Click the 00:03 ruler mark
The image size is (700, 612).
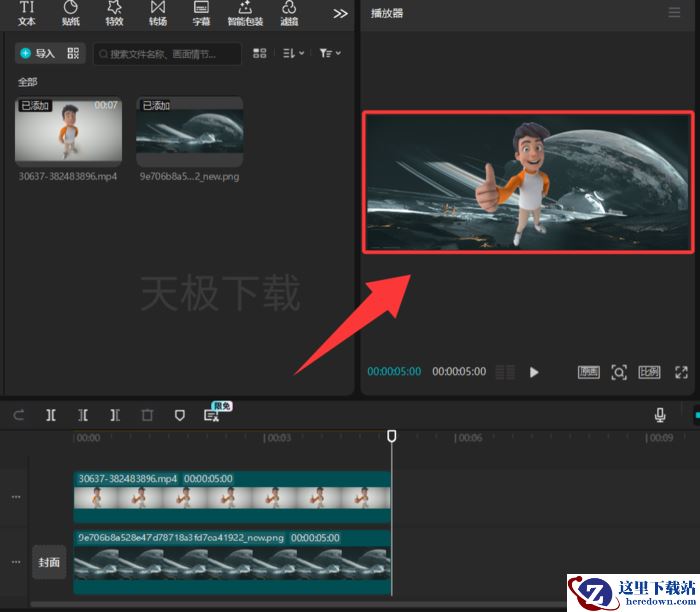point(277,438)
